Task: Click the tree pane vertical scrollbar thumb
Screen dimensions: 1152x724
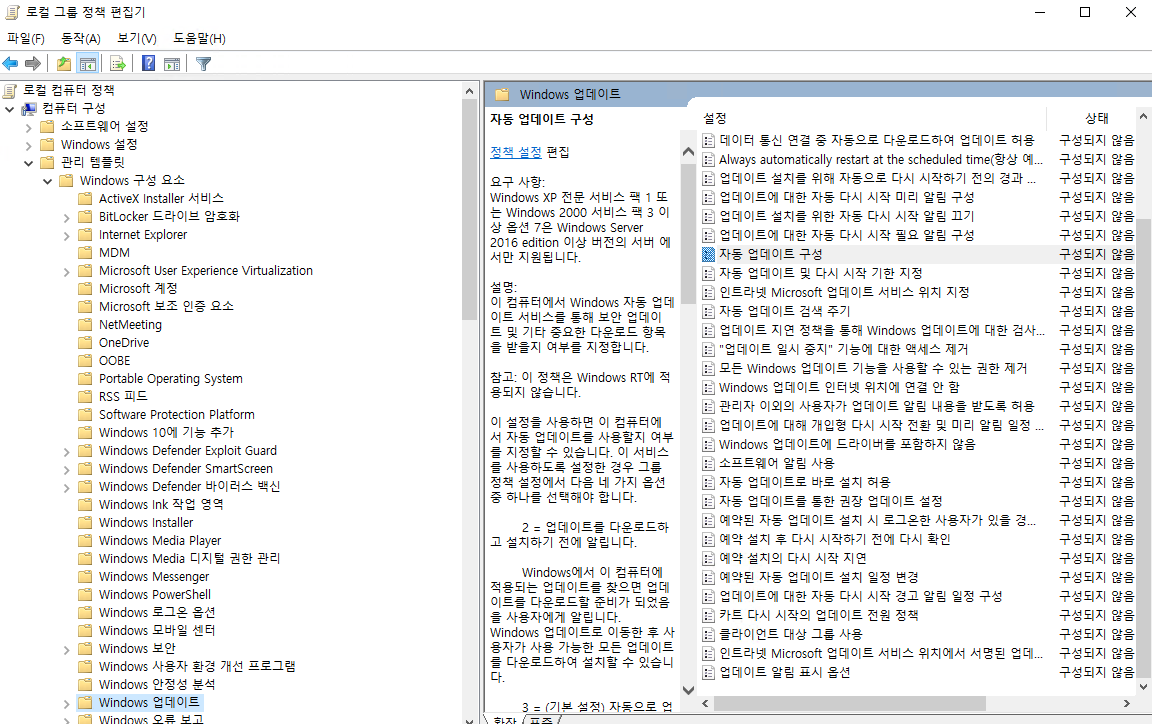Action: point(469,209)
